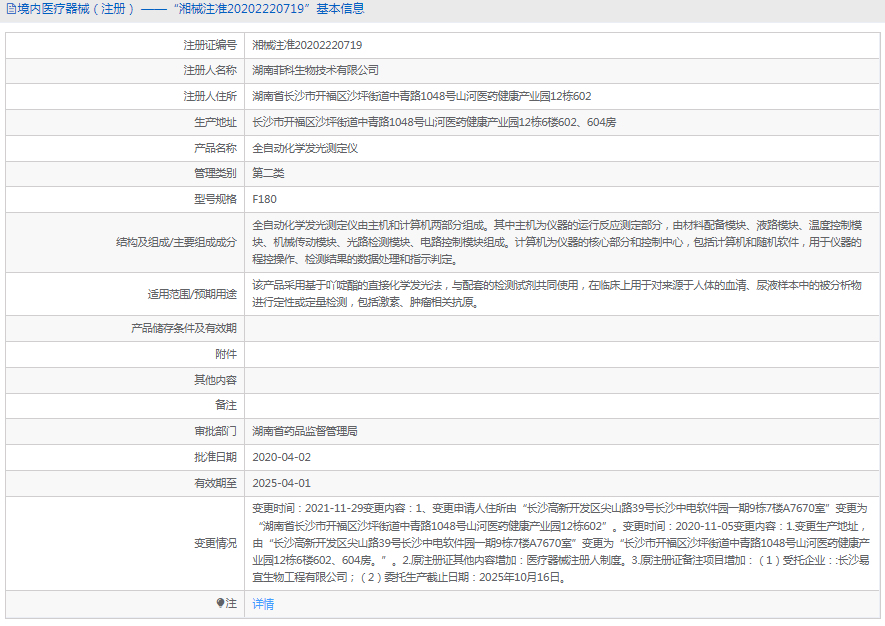Screen dimensions: 885x626
Task: Select approving department 湖南省药品监督管理局
Action: click(305, 431)
